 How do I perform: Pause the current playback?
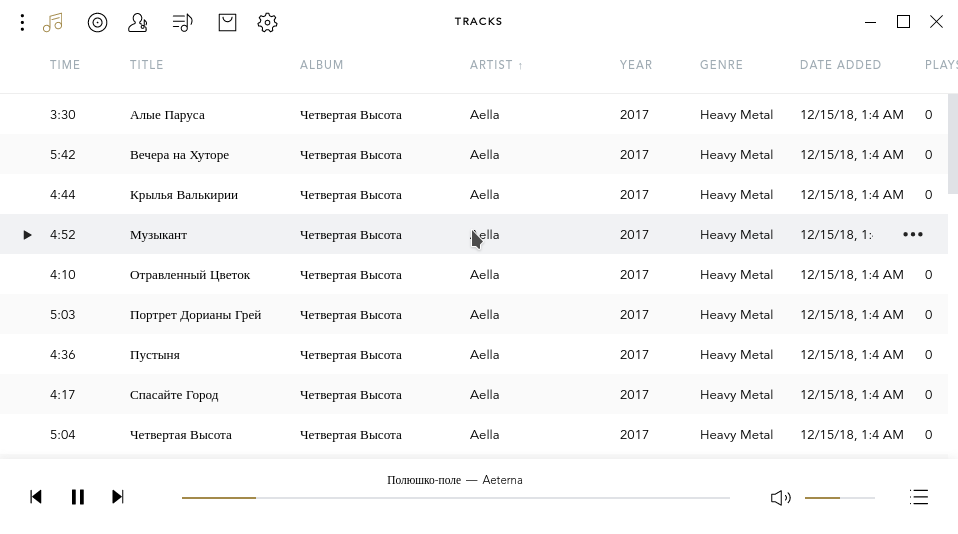coord(78,497)
